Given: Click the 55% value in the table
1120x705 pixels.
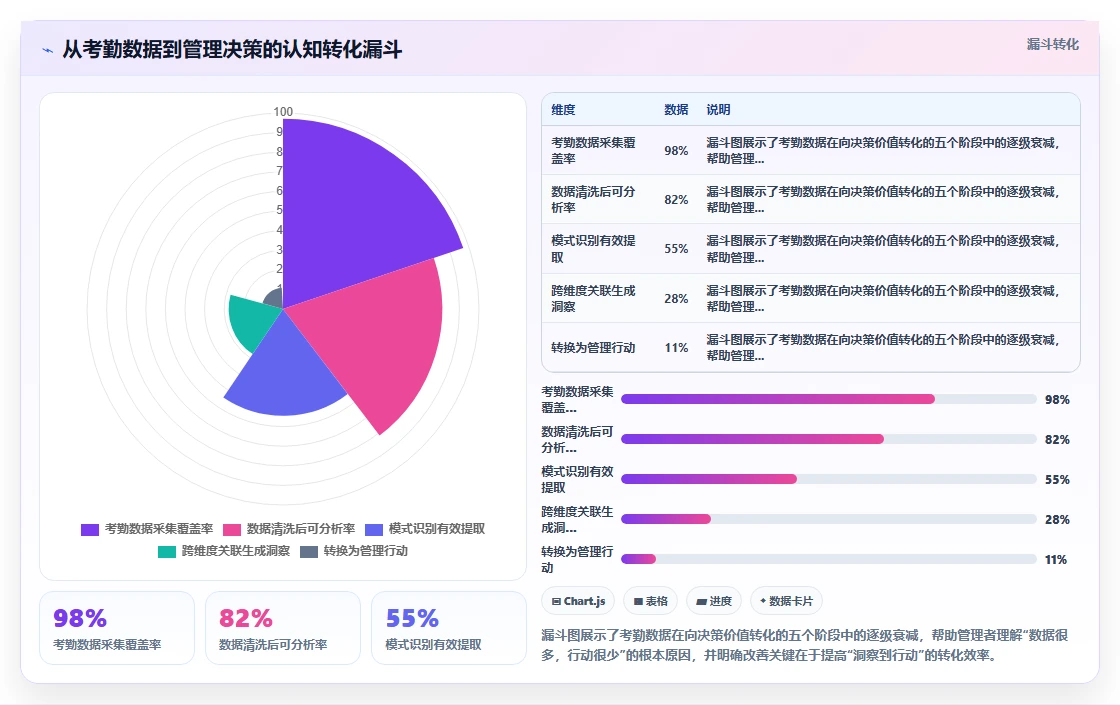Looking at the screenshot, I should click(x=676, y=249).
